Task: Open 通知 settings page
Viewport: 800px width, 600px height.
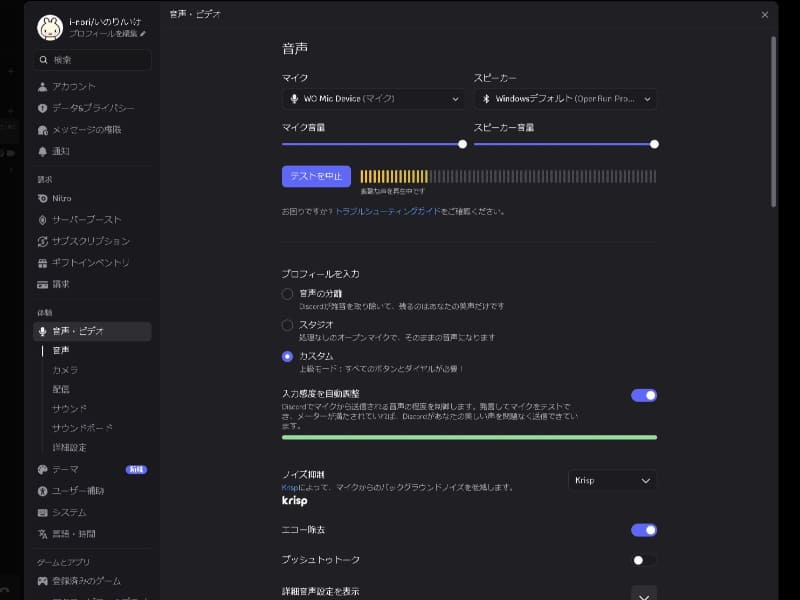Action: (92, 152)
